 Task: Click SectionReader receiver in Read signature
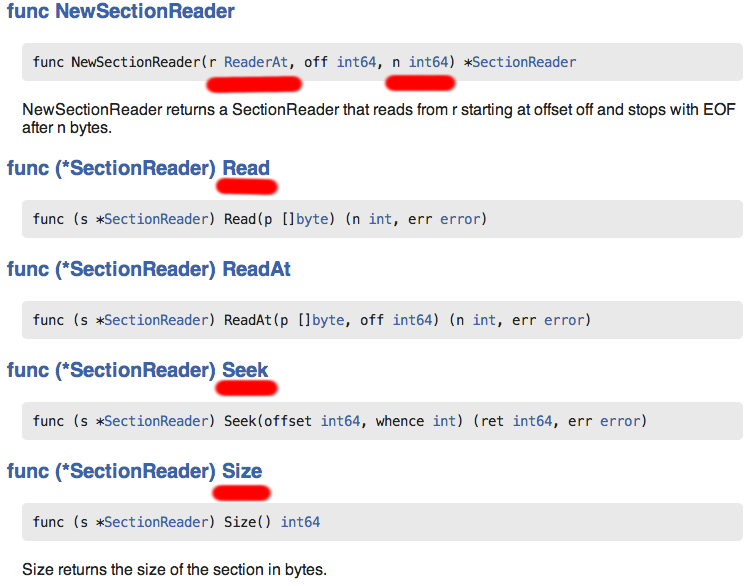tap(156, 218)
